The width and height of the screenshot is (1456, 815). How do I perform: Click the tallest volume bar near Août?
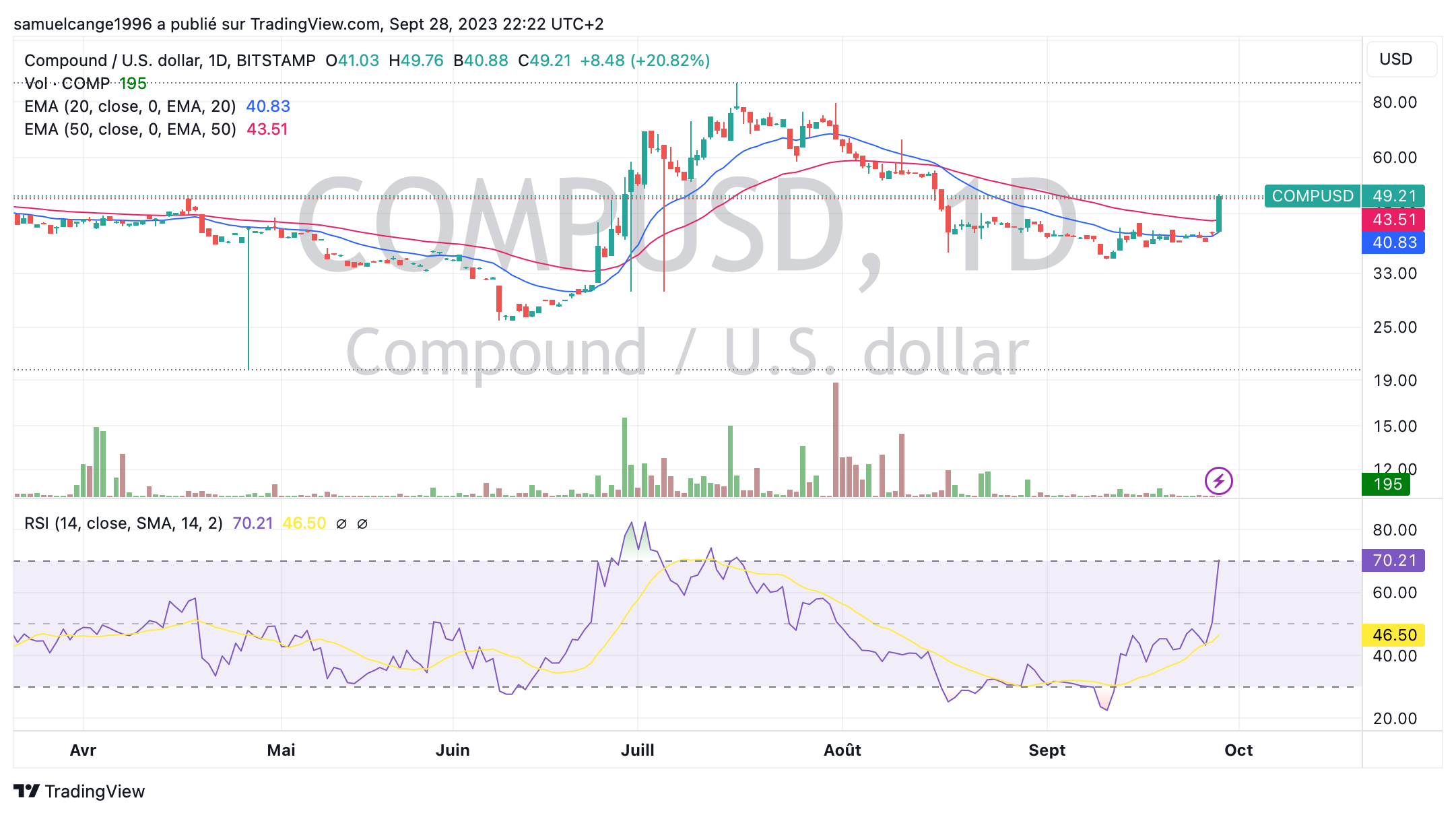tap(836, 439)
